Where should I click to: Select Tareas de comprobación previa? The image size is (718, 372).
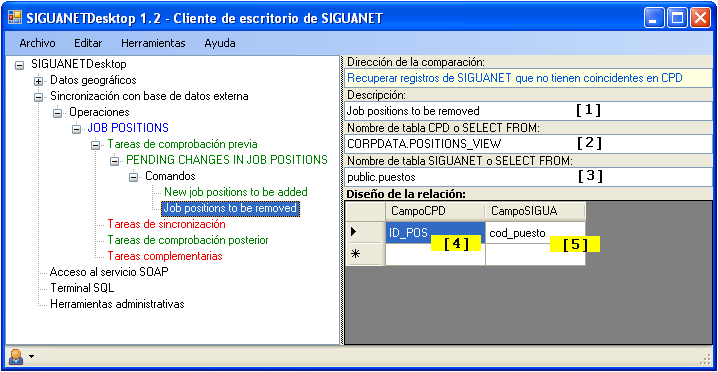point(183,144)
